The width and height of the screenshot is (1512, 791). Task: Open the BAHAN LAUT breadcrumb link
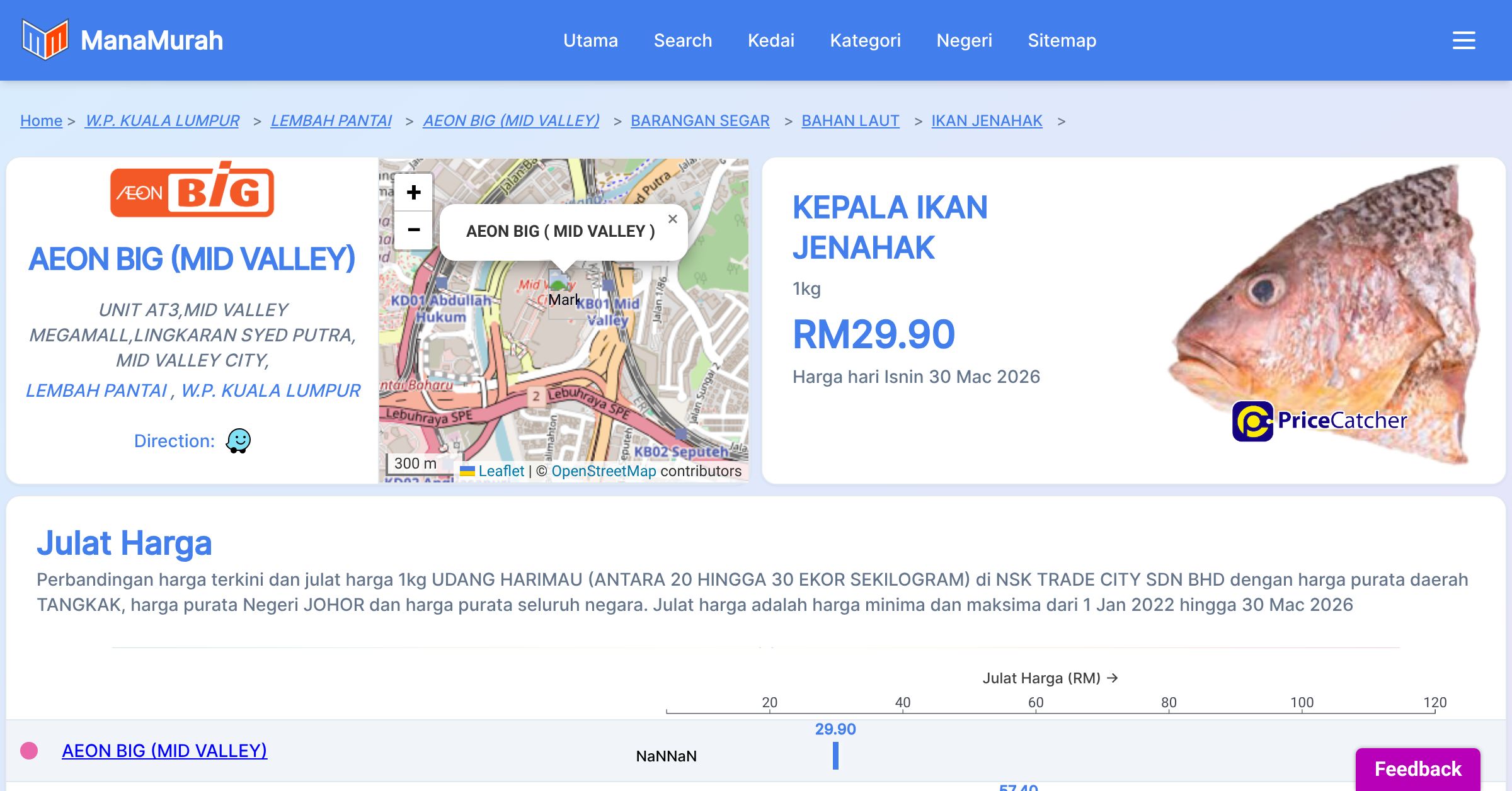850,120
